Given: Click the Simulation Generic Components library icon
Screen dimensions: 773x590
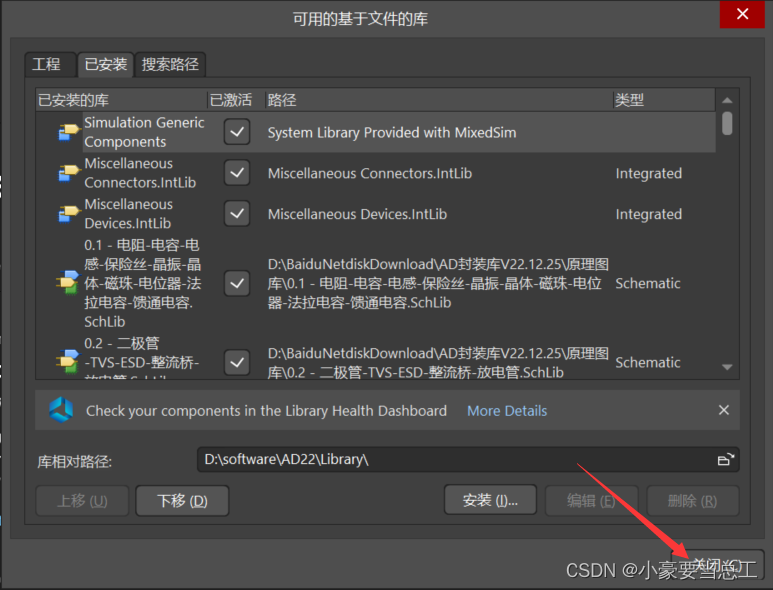Looking at the screenshot, I should [68, 132].
